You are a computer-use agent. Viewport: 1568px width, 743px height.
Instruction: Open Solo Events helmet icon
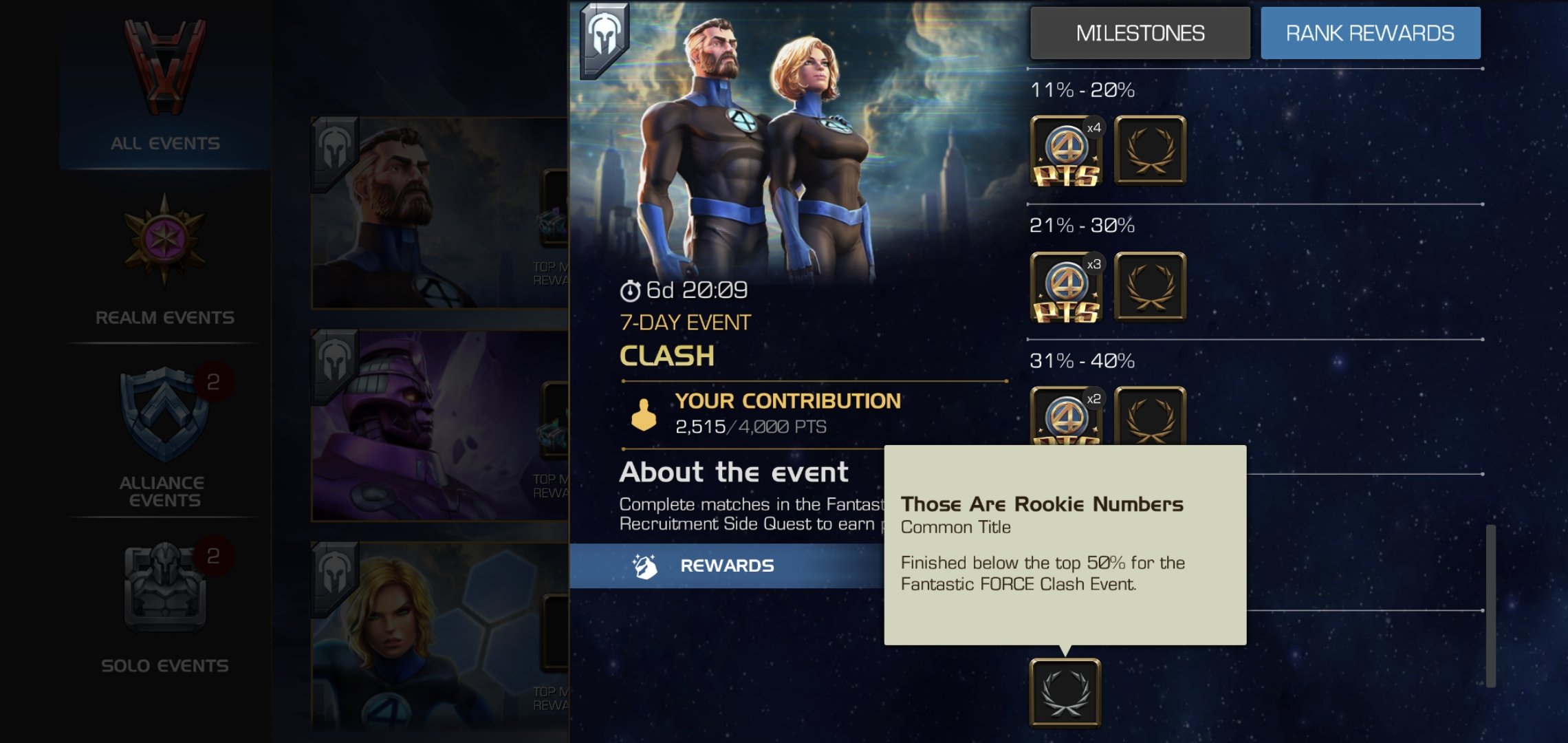(x=164, y=588)
